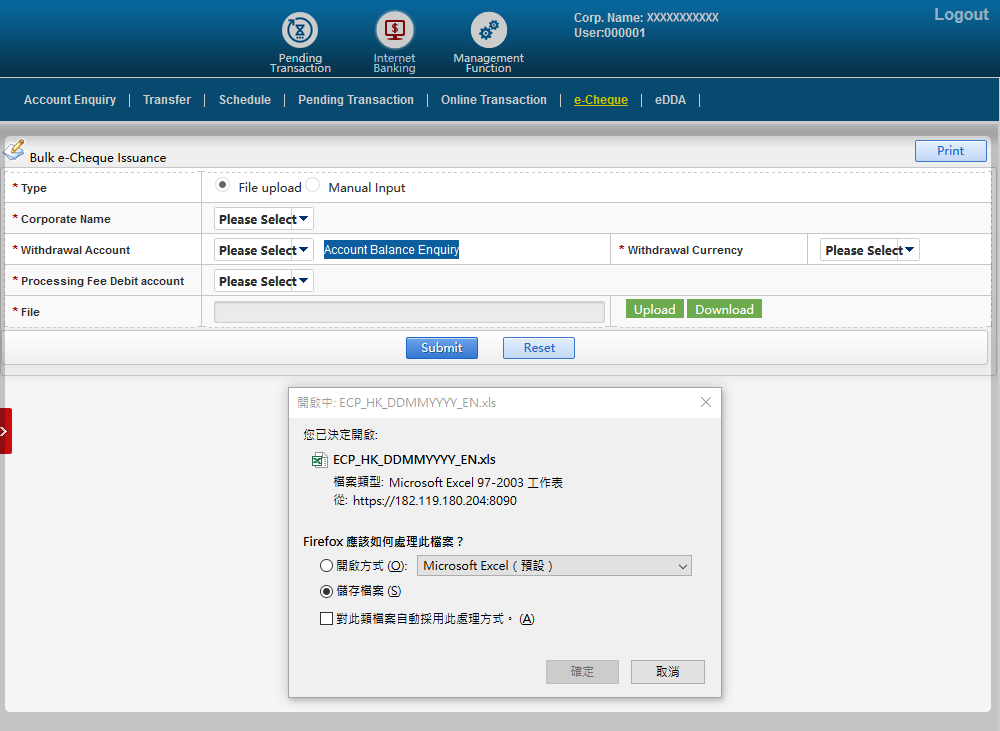Open the eDDA menu item
This screenshot has width=1000, height=731.
click(670, 100)
